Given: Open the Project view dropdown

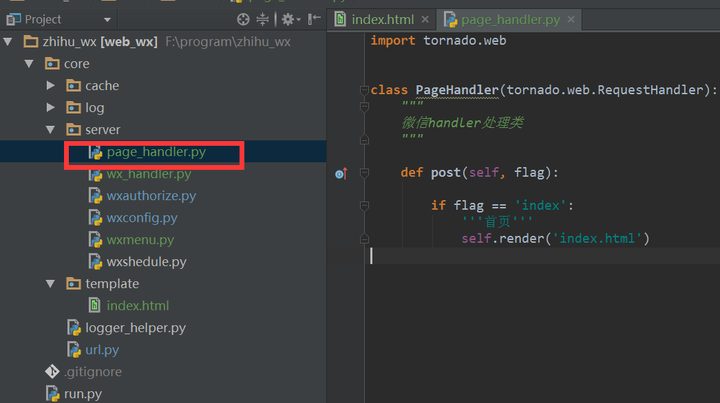Looking at the screenshot, I should (x=107, y=20).
